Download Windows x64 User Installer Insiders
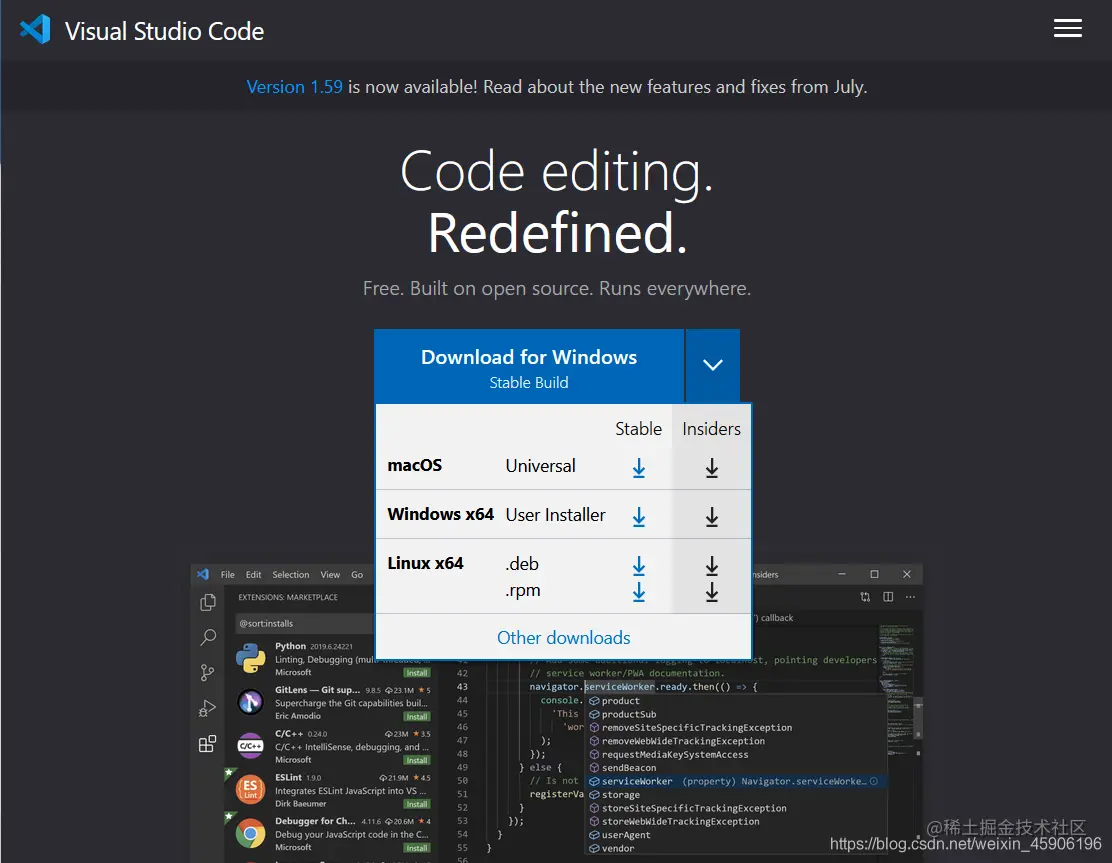Viewport: 1112px width, 863px height. point(711,517)
